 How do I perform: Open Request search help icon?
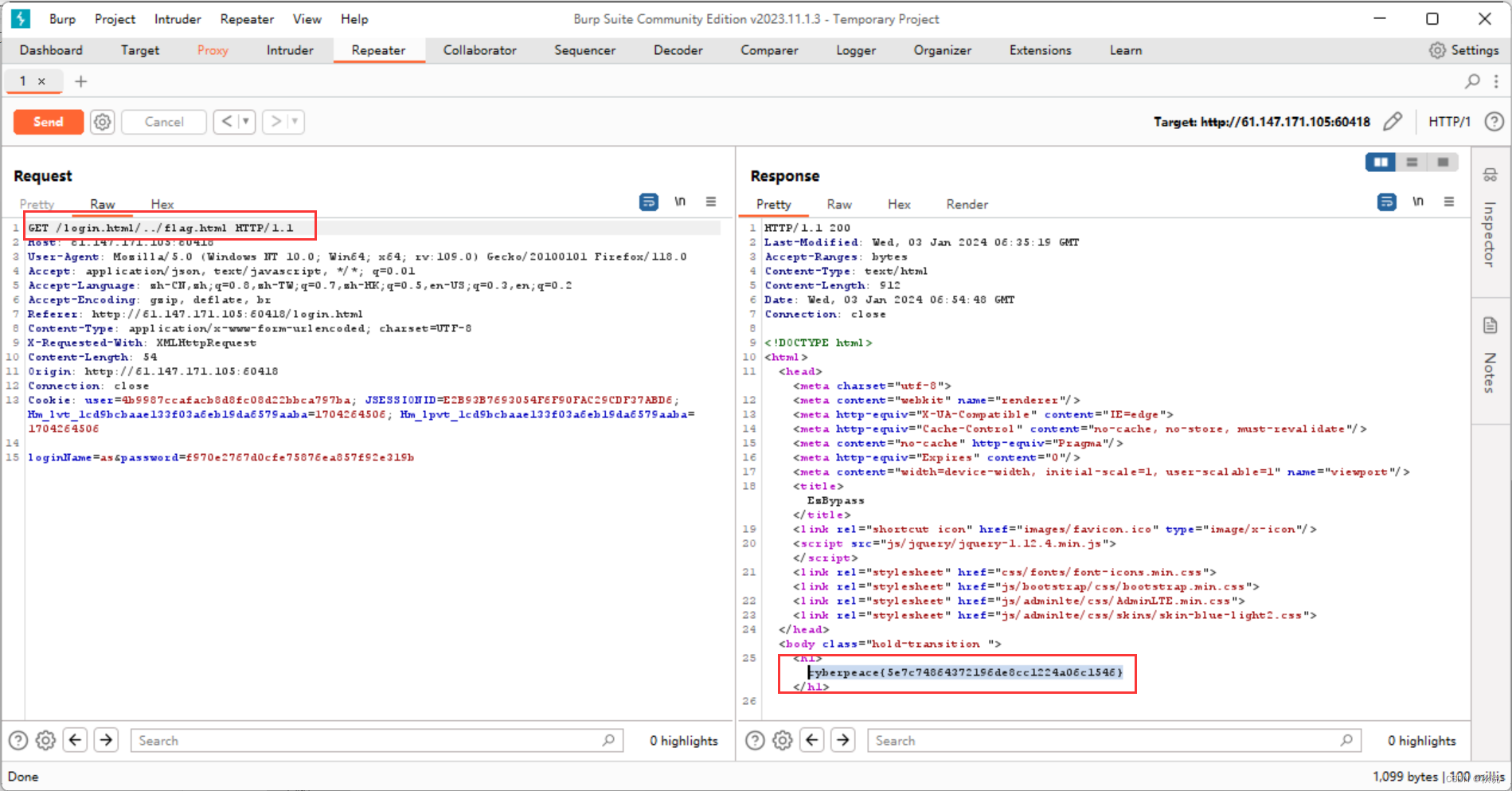[18, 741]
